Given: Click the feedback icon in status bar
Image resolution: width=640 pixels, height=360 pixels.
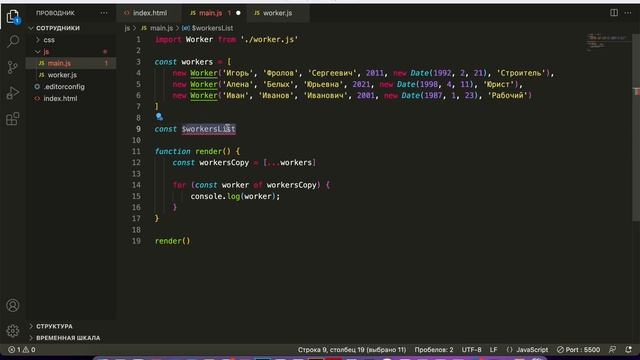Looking at the screenshot, I should [612, 349].
